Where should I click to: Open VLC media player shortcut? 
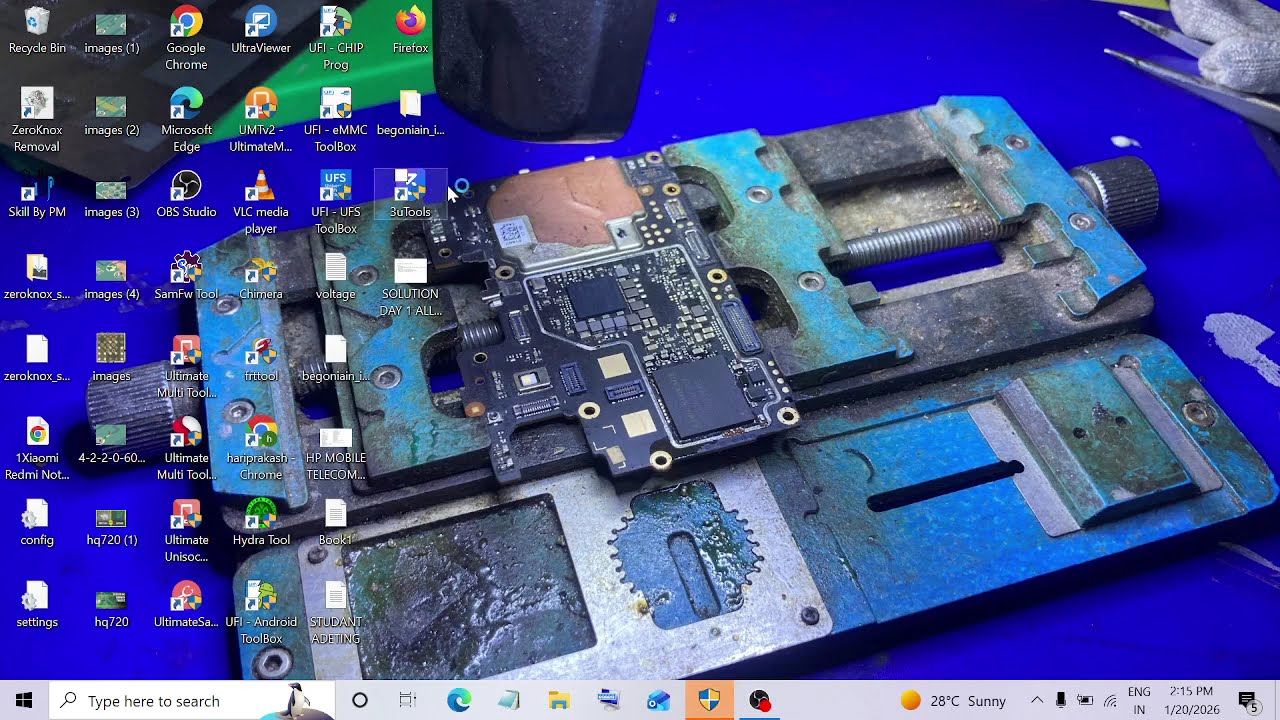[261, 202]
